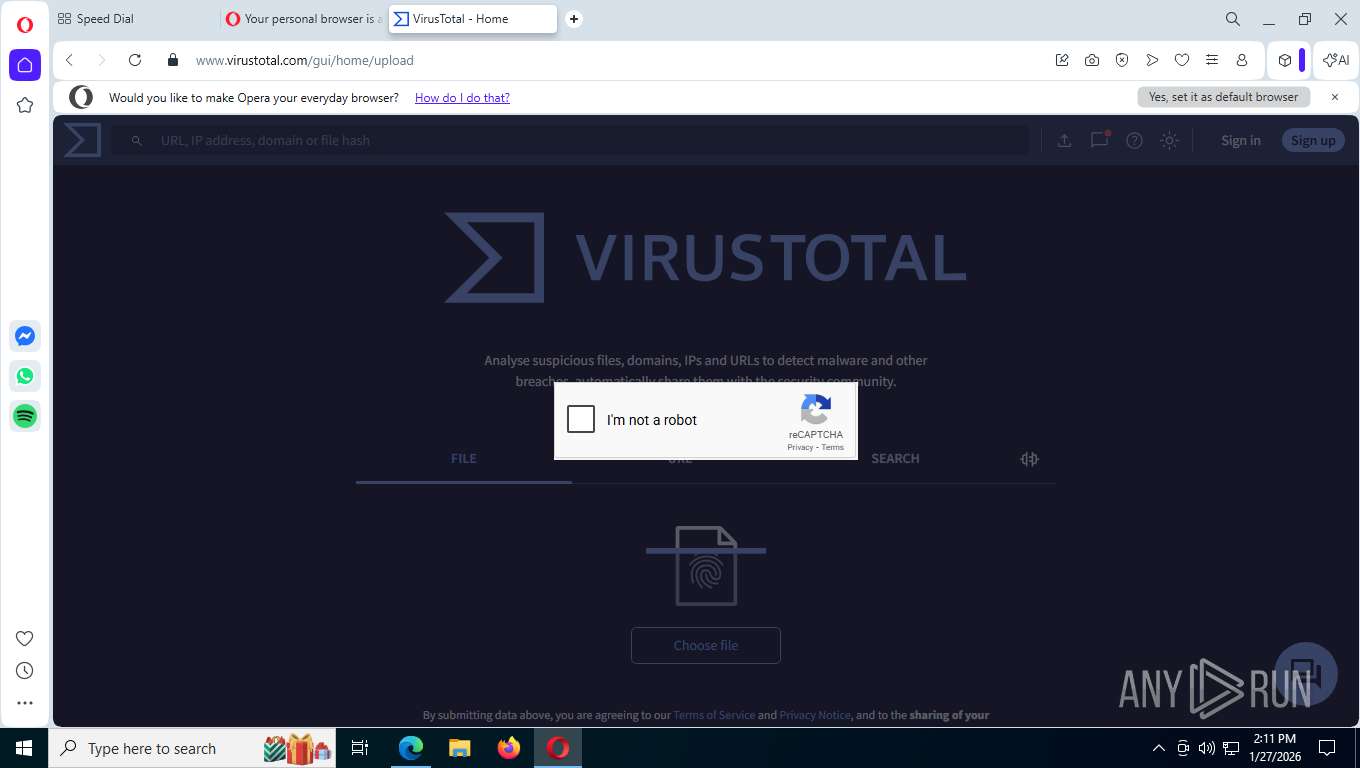The width and height of the screenshot is (1360, 768).
Task: Click the browser address bar URL
Action: coord(304,60)
